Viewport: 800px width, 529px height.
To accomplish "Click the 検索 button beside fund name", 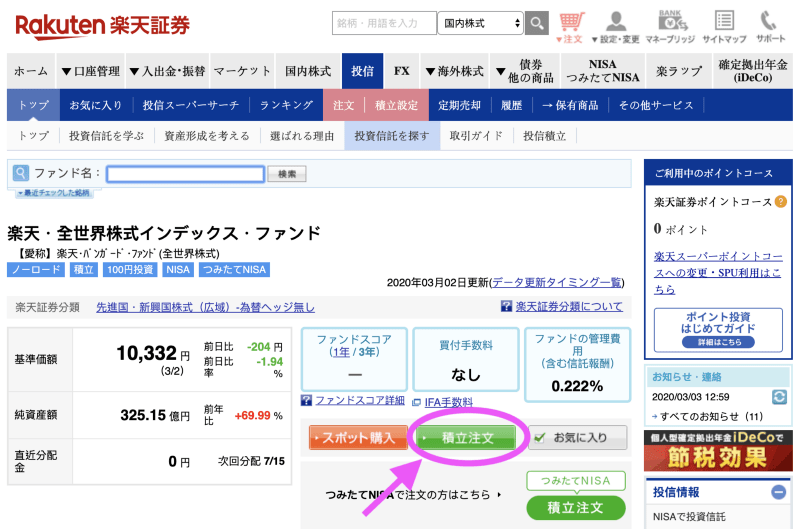I will pyautogui.click(x=287, y=174).
